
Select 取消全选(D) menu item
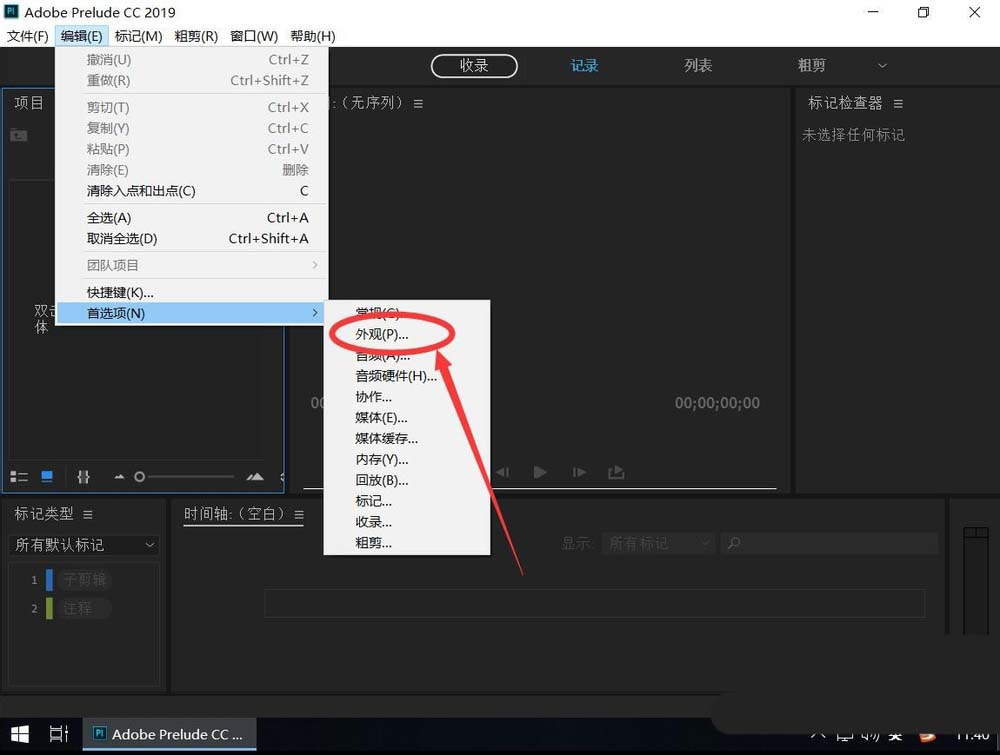click(191, 238)
